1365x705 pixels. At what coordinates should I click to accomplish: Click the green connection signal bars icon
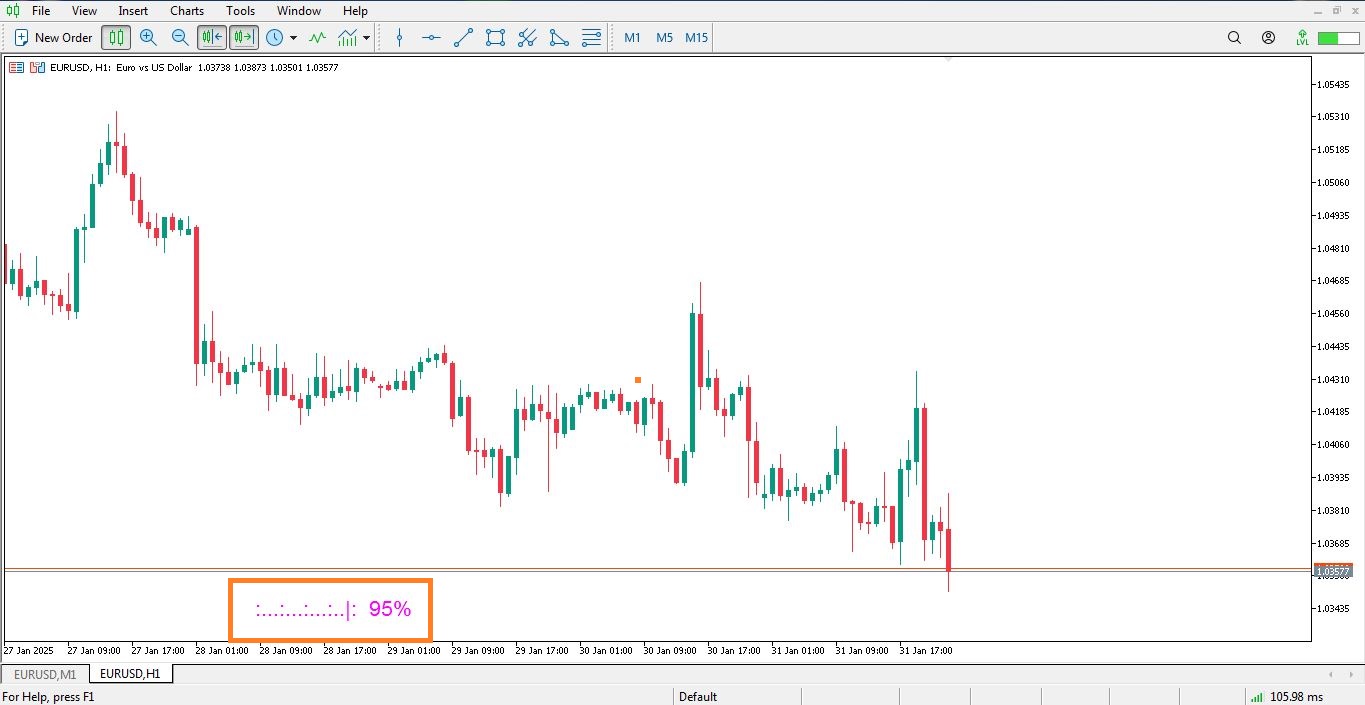[1256, 697]
